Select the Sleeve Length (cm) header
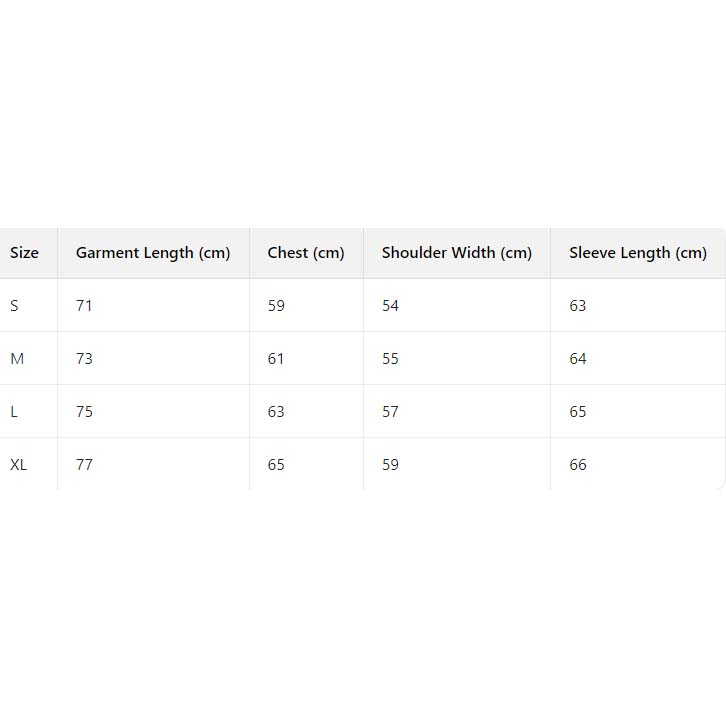The height and width of the screenshot is (726, 726). [x=638, y=253]
